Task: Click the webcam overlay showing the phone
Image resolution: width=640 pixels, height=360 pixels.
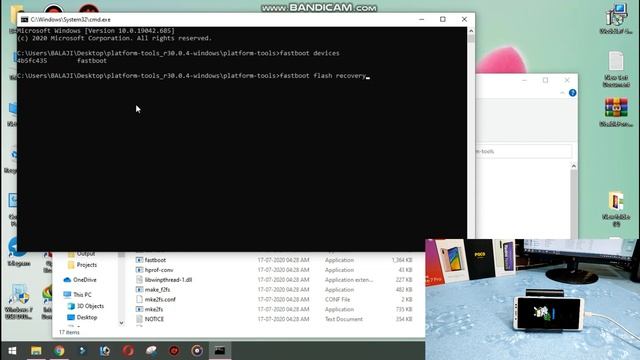Action: (x=532, y=300)
